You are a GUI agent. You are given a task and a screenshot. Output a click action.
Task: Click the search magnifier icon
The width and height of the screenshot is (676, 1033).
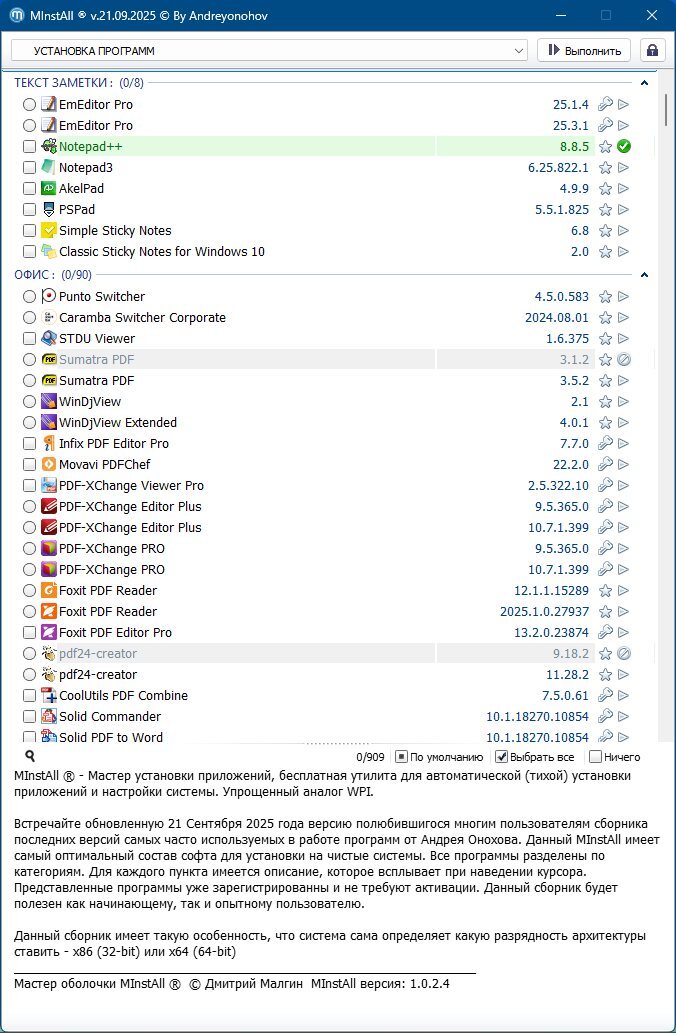30,757
